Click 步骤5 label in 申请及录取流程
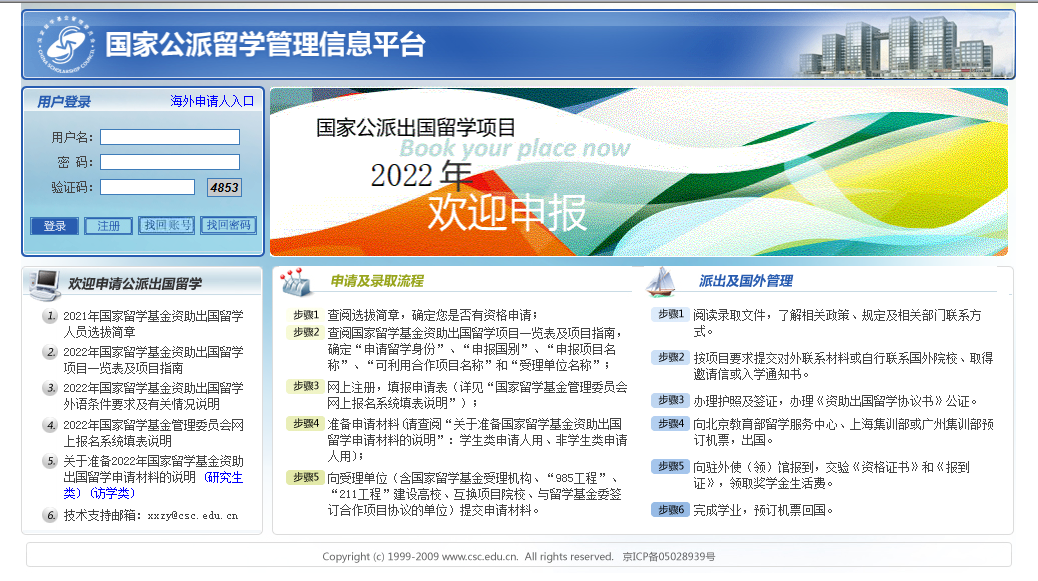 pos(305,477)
